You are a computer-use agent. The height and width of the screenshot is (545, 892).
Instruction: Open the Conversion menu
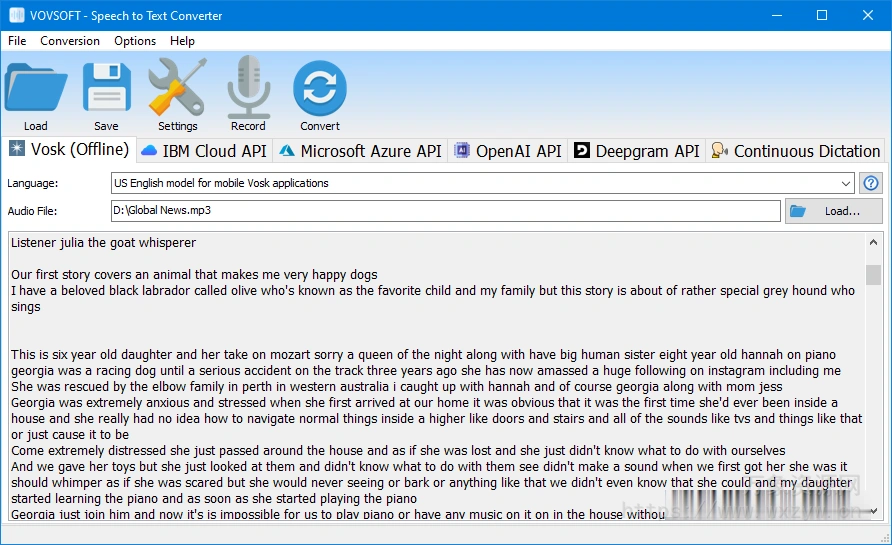[70, 41]
